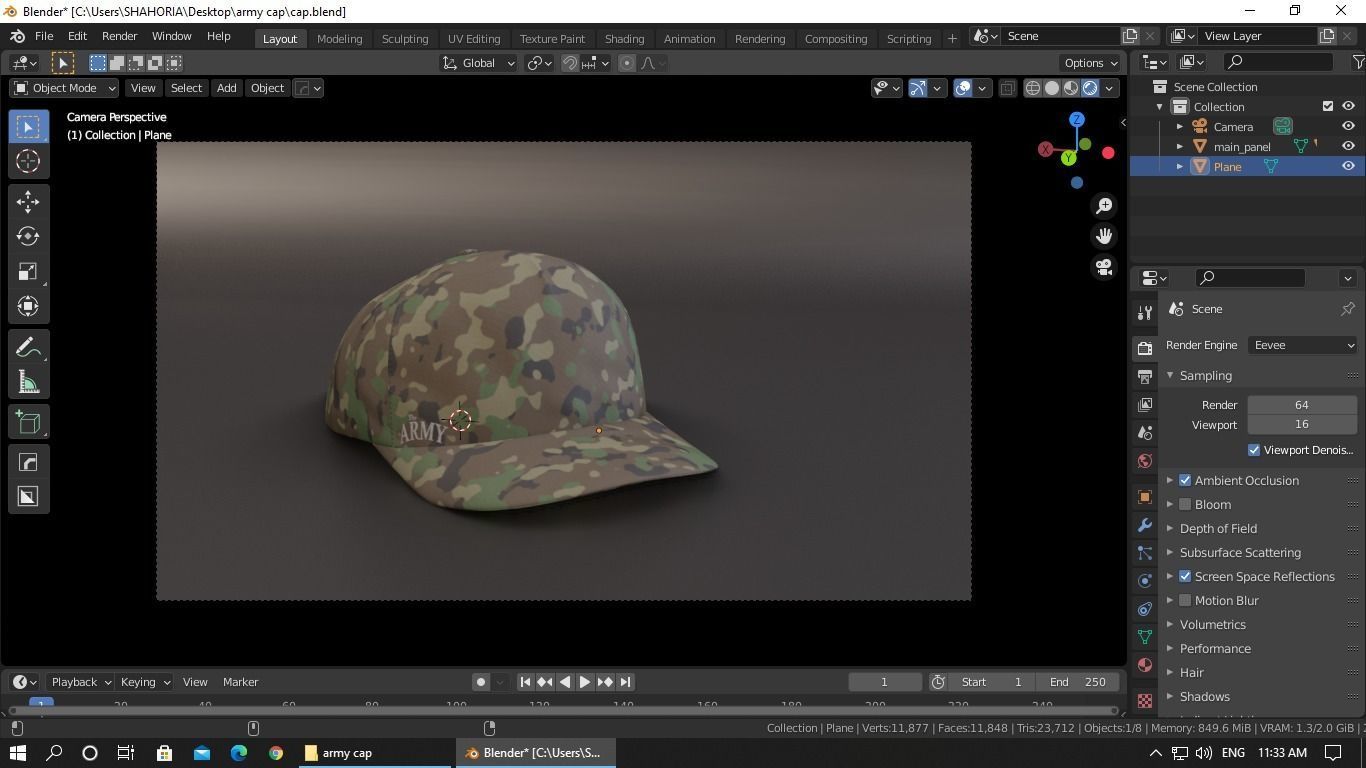Toggle X-ray display
Image resolution: width=1366 pixels, height=768 pixels.
pos(1008,88)
